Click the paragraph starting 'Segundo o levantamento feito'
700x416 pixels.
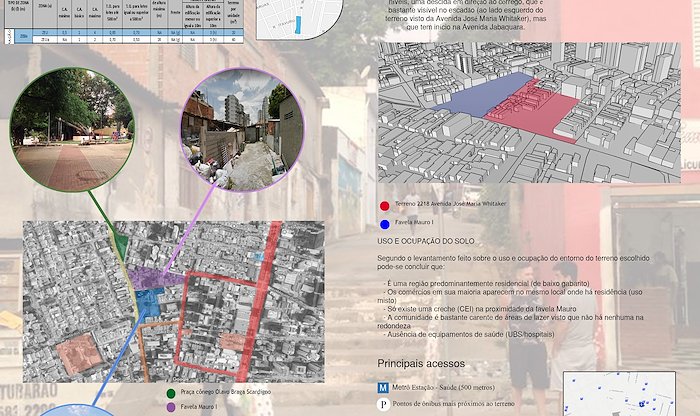pyautogui.click(x=513, y=262)
